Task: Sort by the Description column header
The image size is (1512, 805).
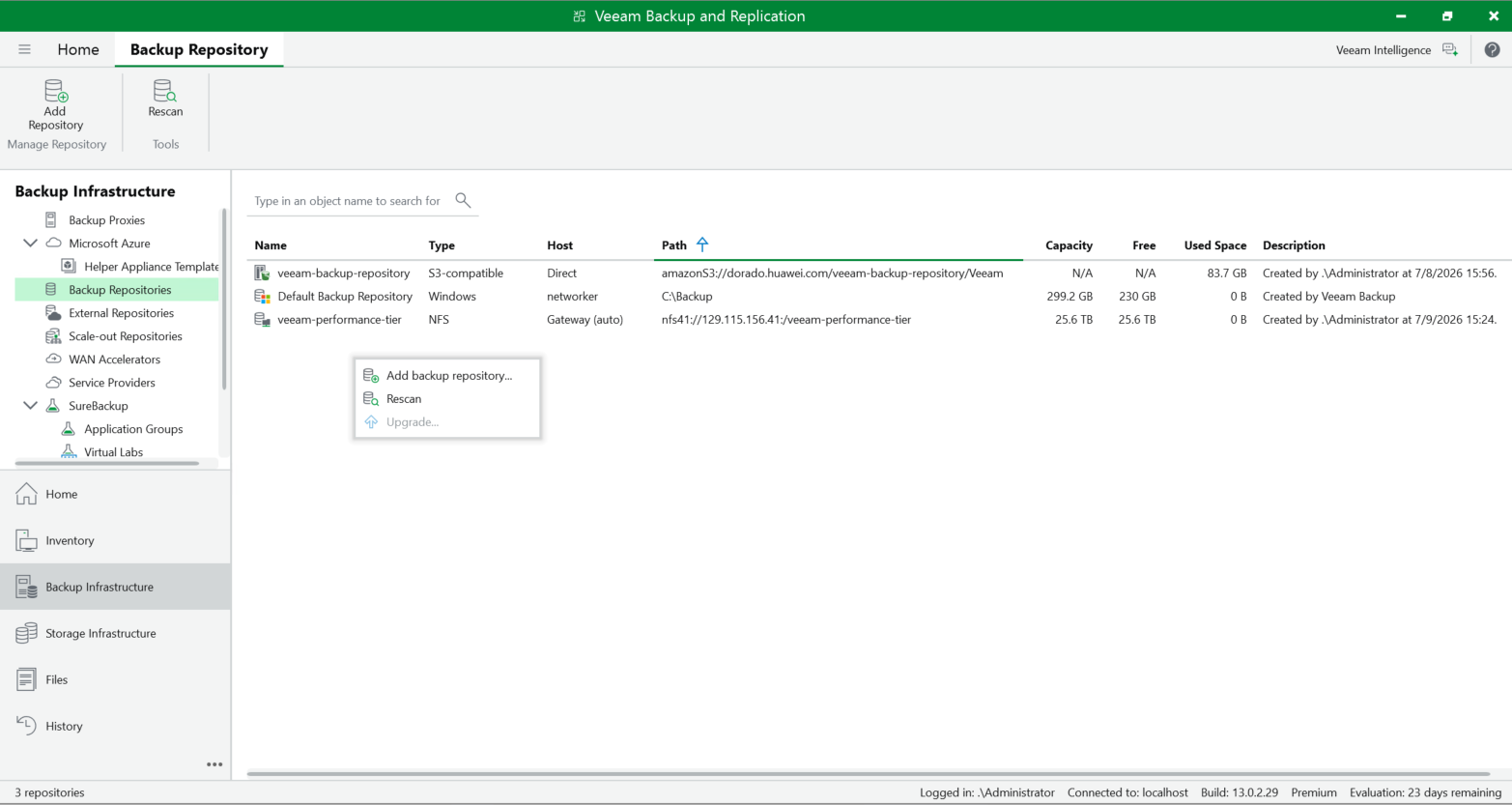Action: 1294,245
